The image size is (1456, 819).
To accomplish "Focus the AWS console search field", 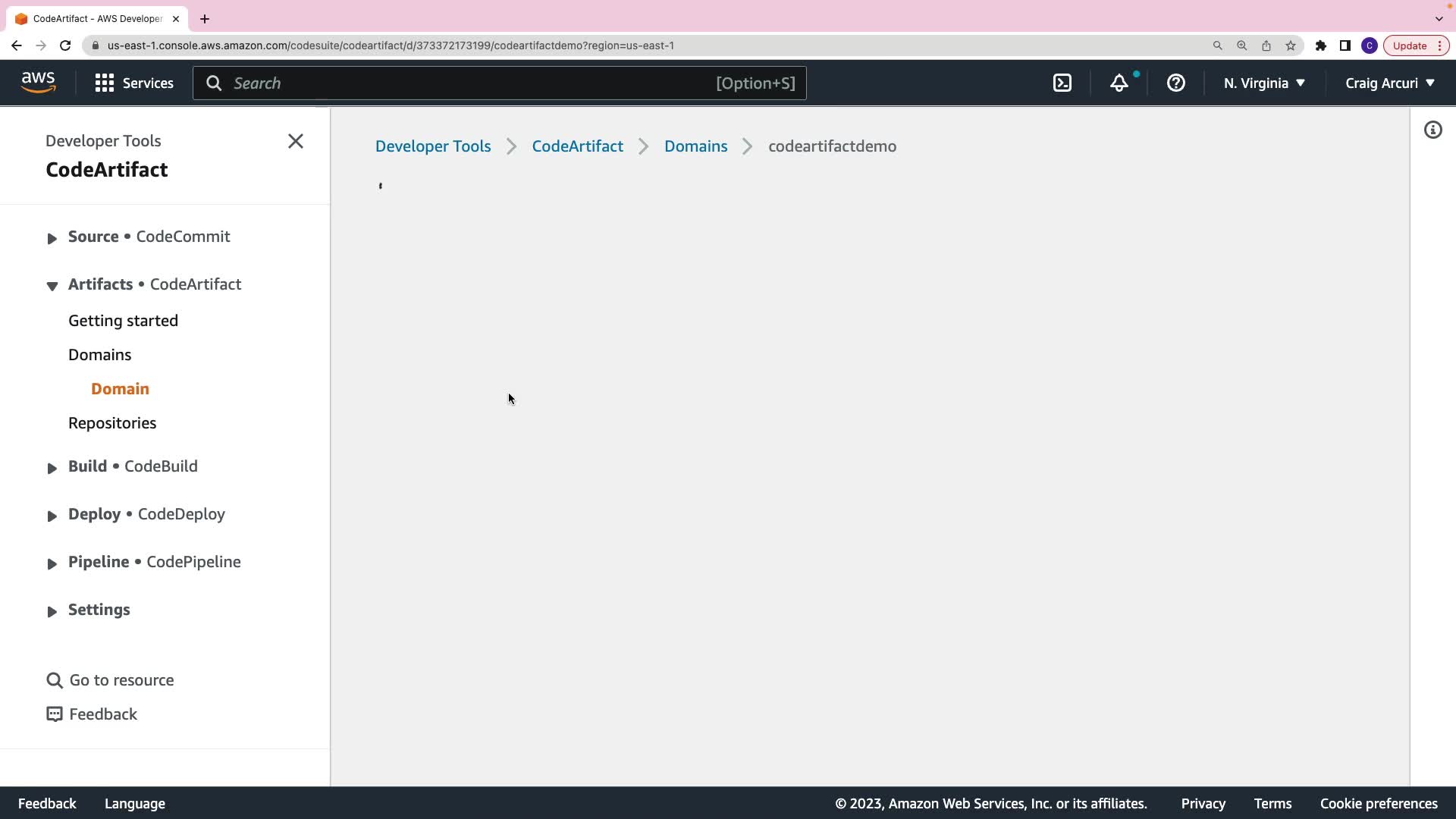I will point(470,83).
